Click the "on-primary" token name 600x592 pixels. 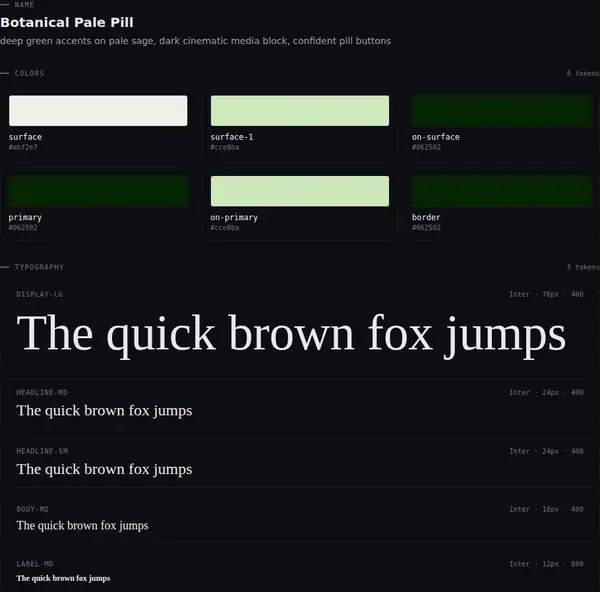point(234,217)
